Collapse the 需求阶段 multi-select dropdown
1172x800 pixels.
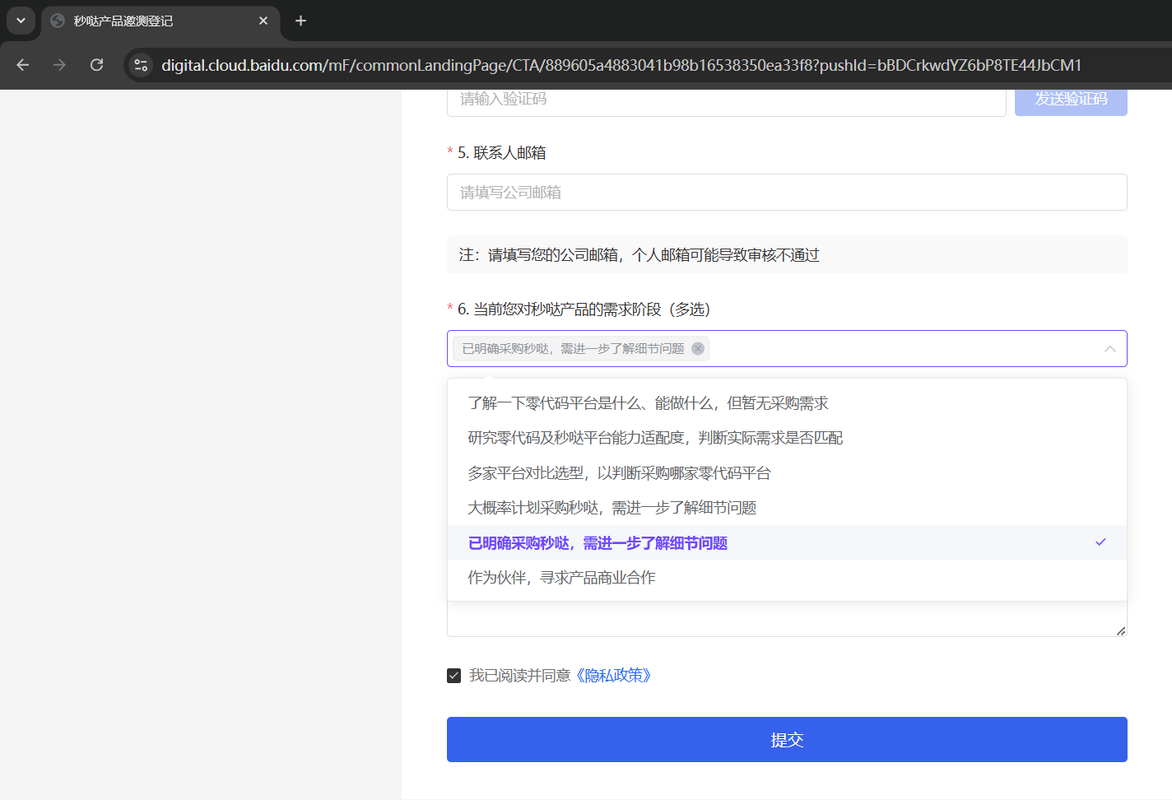pyautogui.click(x=1110, y=348)
